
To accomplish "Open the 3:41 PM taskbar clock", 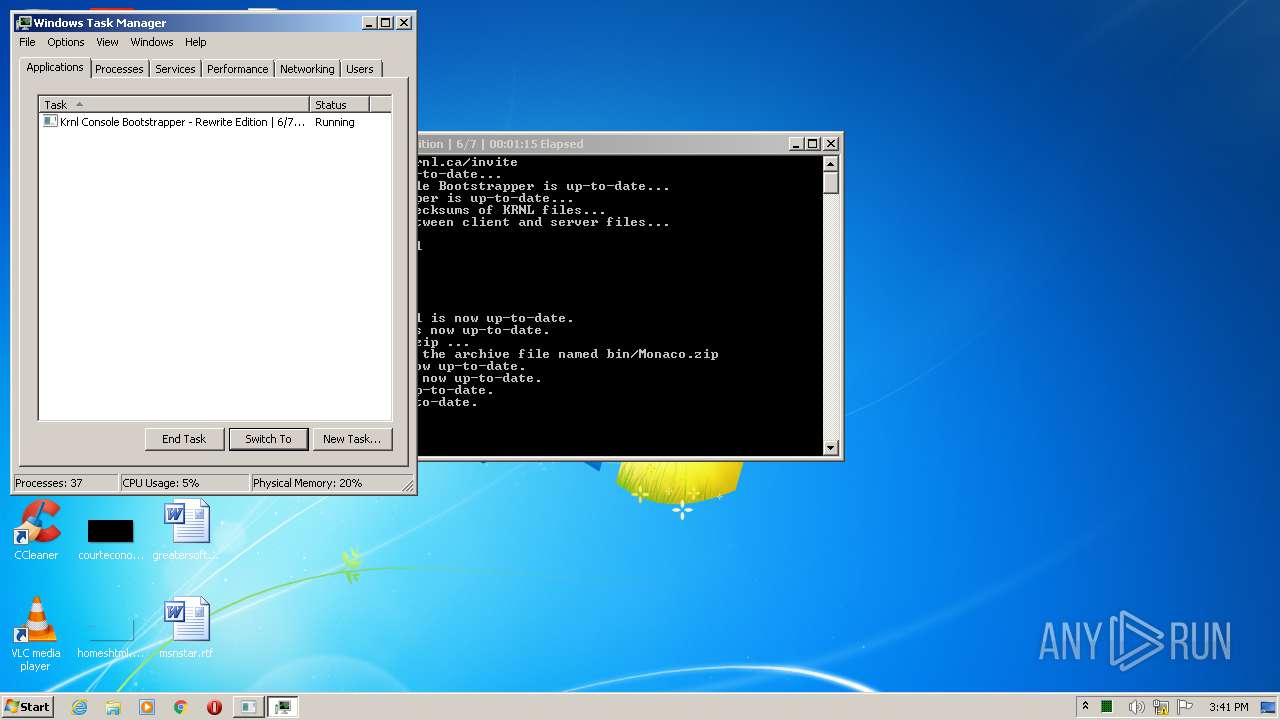I will point(1228,707).
